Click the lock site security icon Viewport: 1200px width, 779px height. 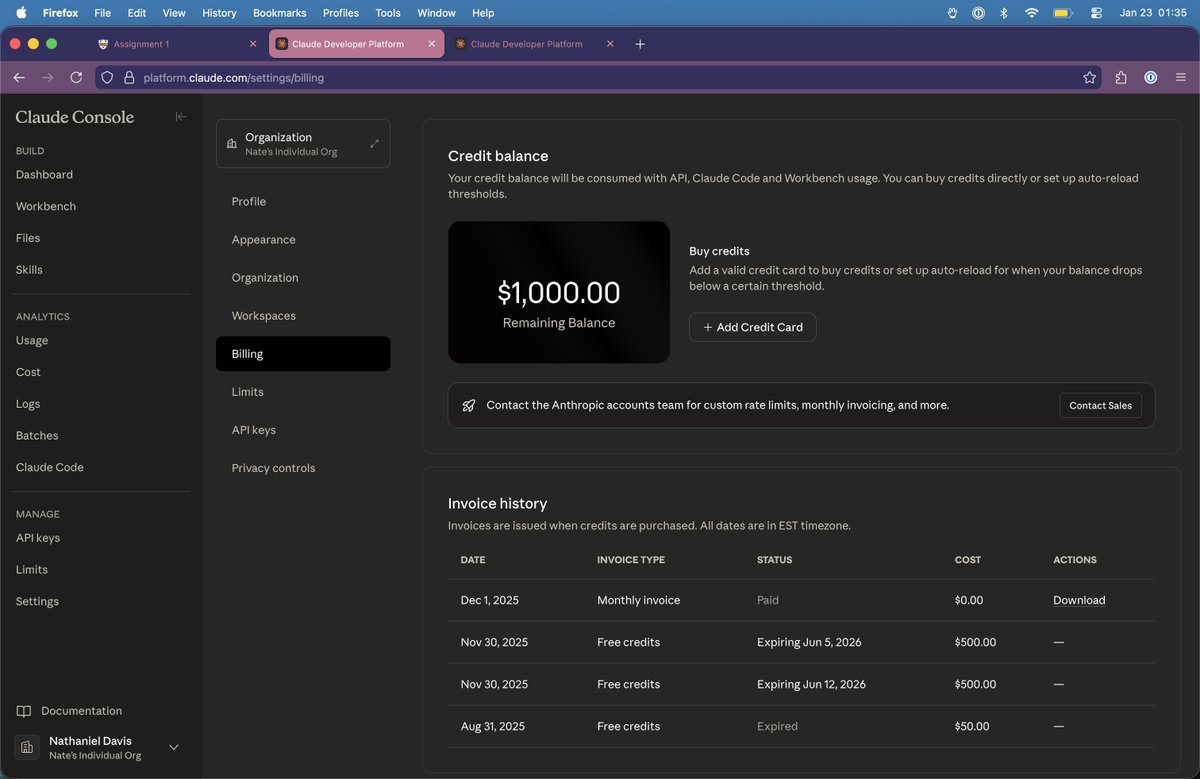coord(128,77)
